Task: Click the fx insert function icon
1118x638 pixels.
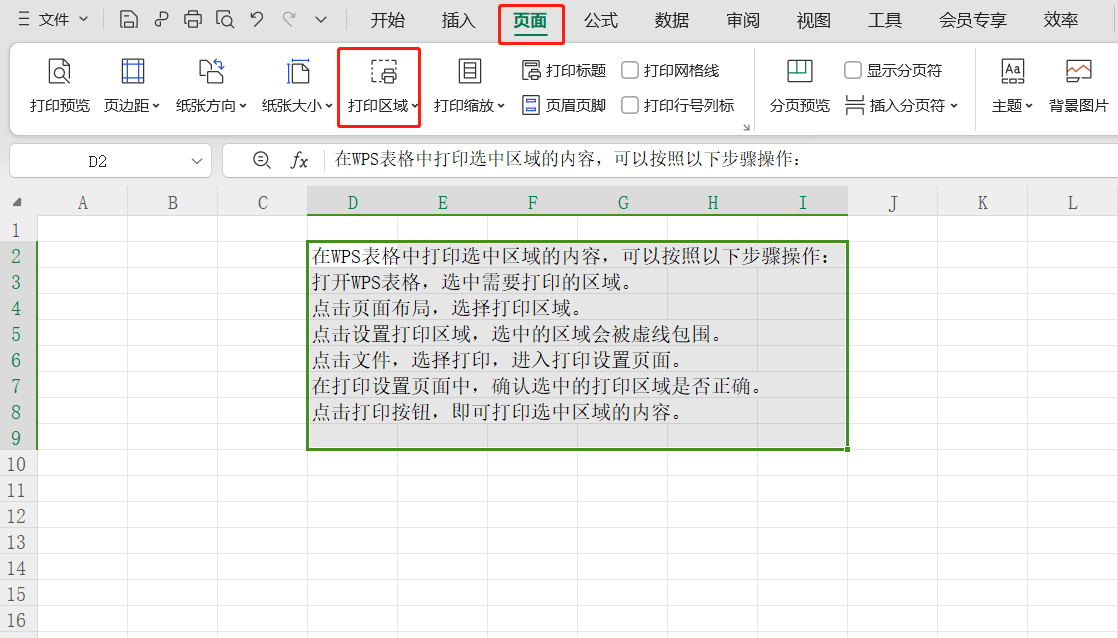Action: [x=299, y=160]
